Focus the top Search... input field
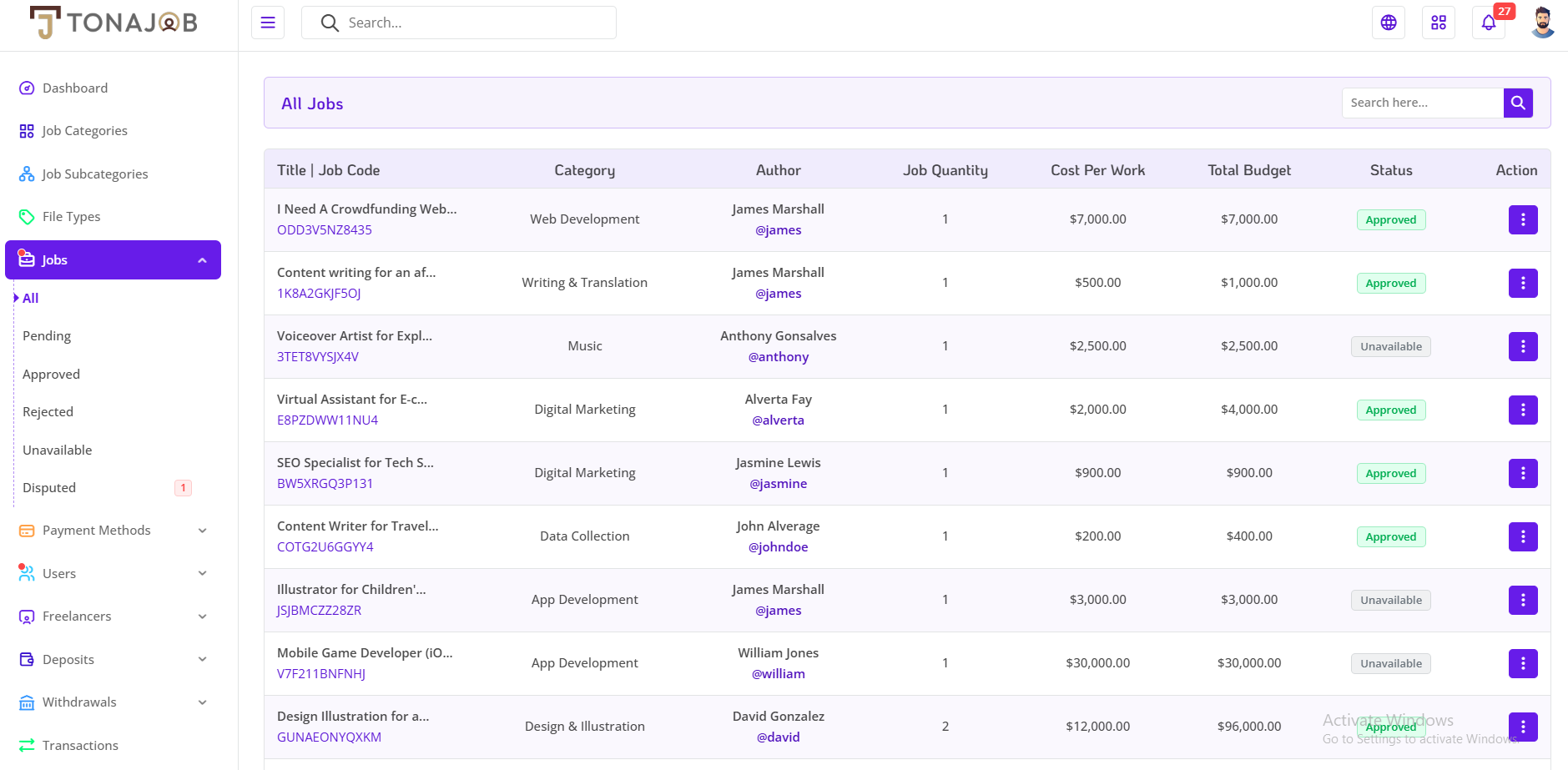Viewport: 1568px width, 770px height. point(459,23)
